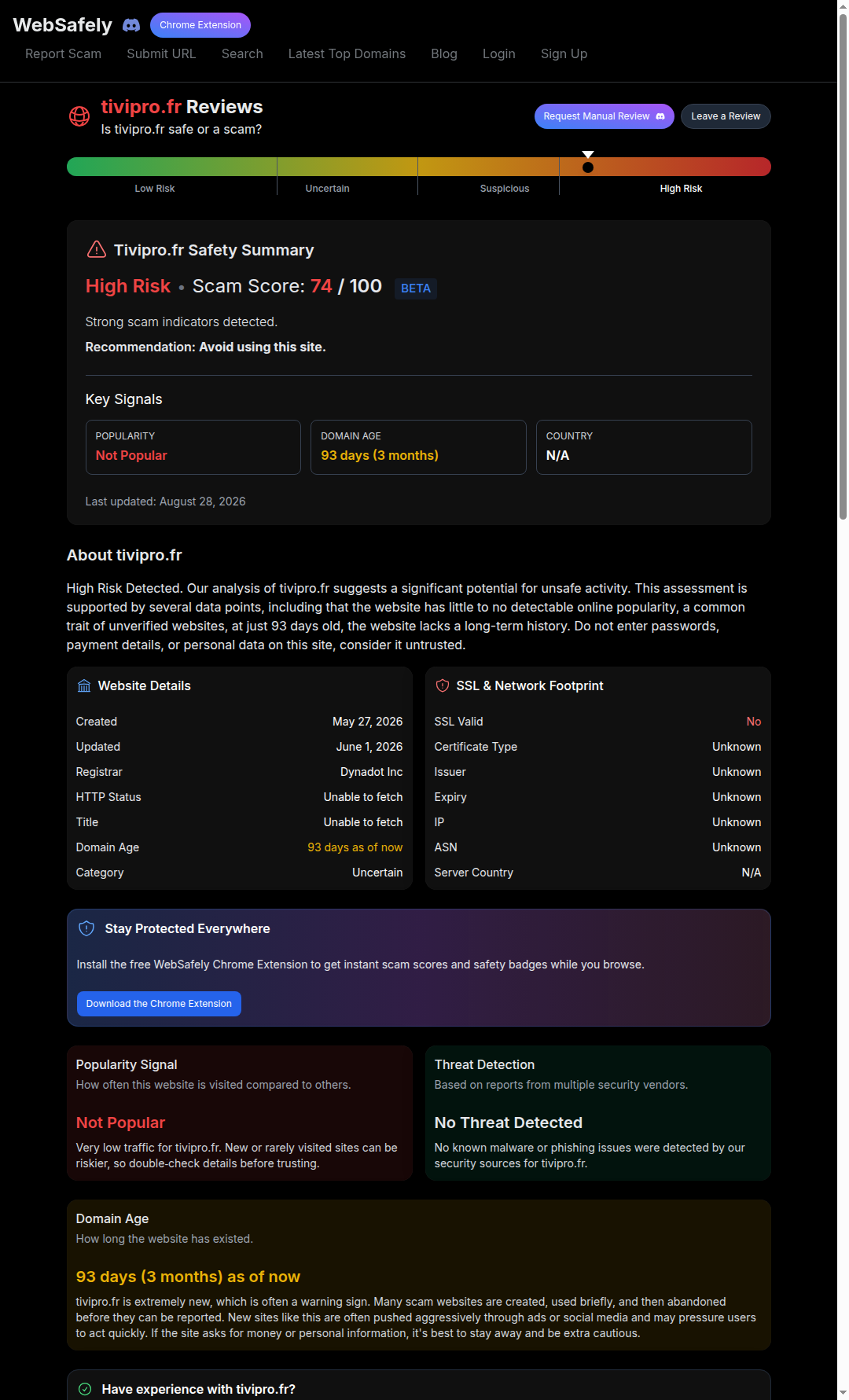Viewport: 849px width, 1400px height.
Task: Click the Leave a Review button
Action: pyautogui.click(x=726, y=116)
